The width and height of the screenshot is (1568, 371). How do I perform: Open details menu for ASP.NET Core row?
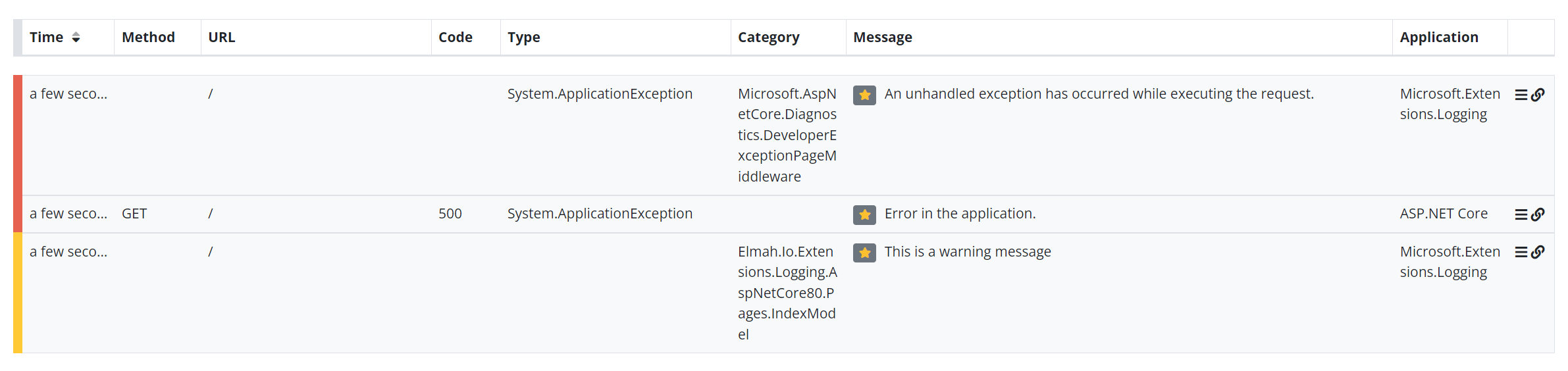pos(1521,215)
